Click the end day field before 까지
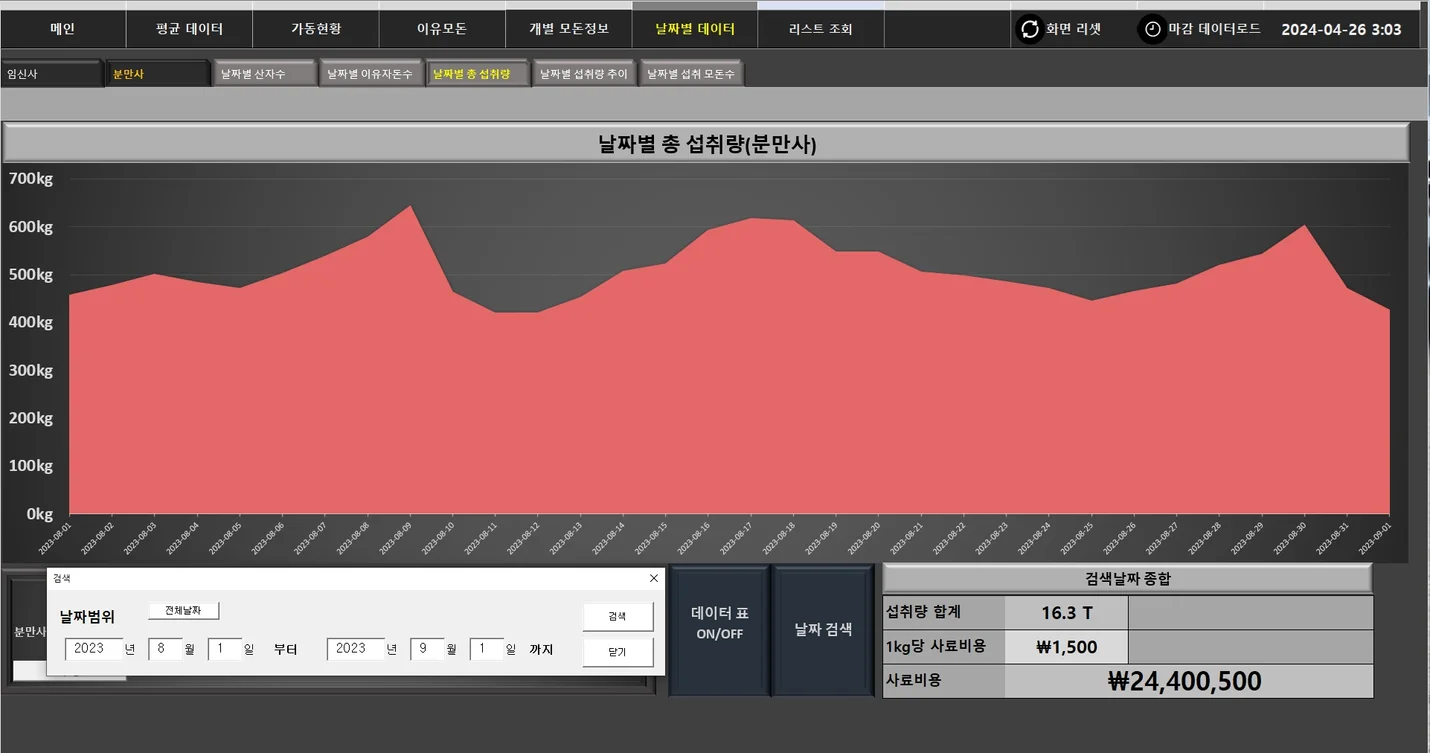The height and width of the screenshot is (753, 1430). point(487,649)
